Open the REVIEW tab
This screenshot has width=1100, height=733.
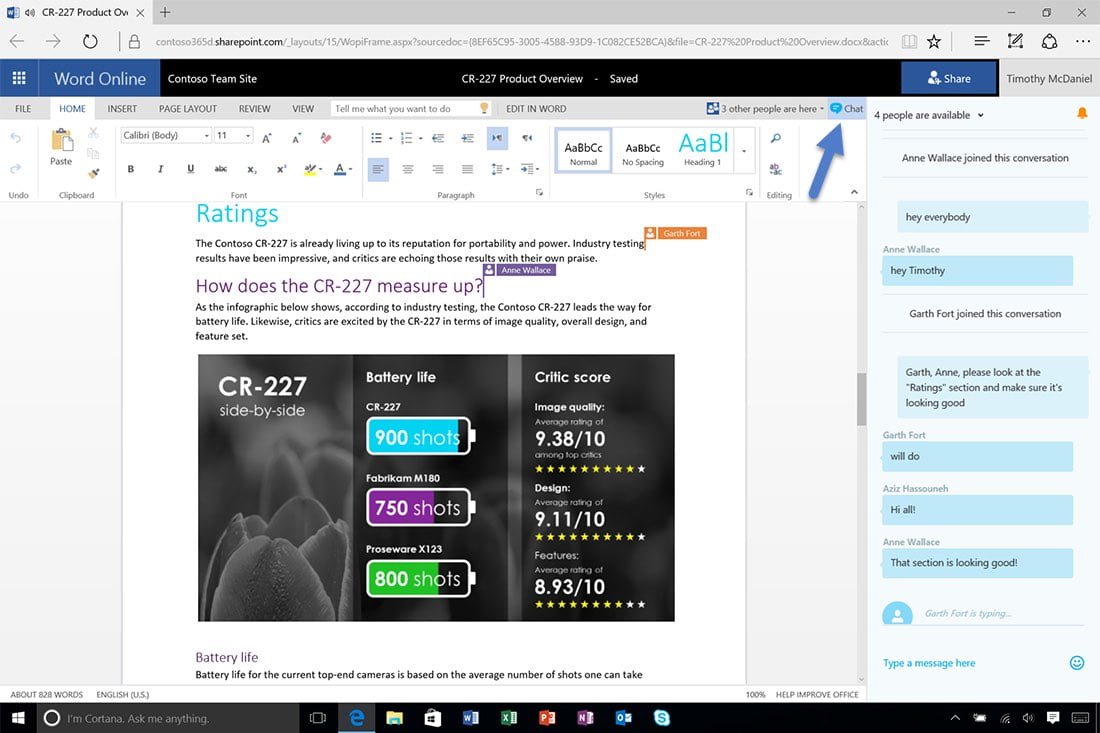(254, 108)
